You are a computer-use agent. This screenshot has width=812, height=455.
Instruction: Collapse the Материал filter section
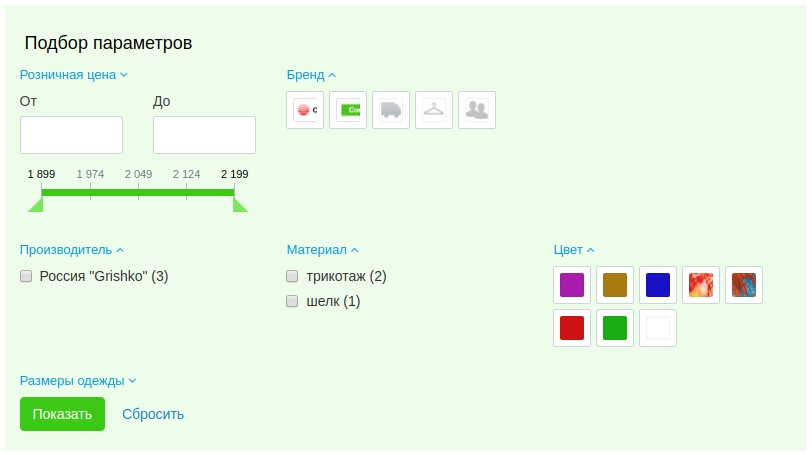tap(322, 250)
